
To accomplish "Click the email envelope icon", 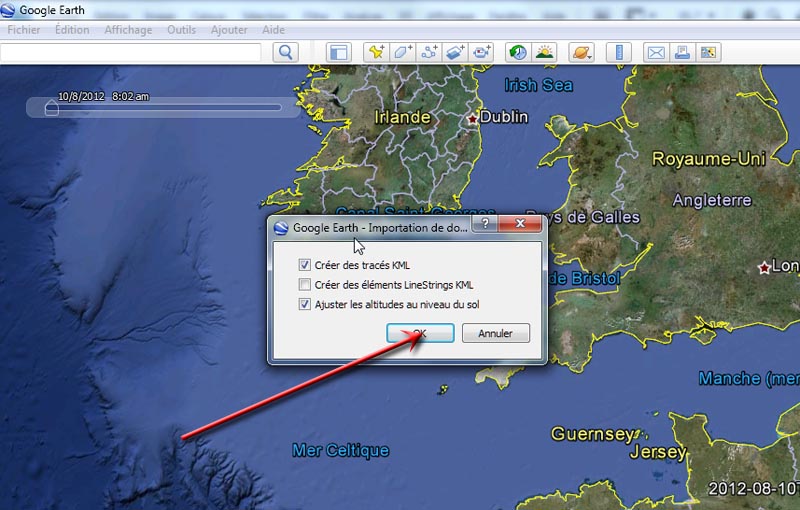I will pyautogui.click(x=656, y=53).
